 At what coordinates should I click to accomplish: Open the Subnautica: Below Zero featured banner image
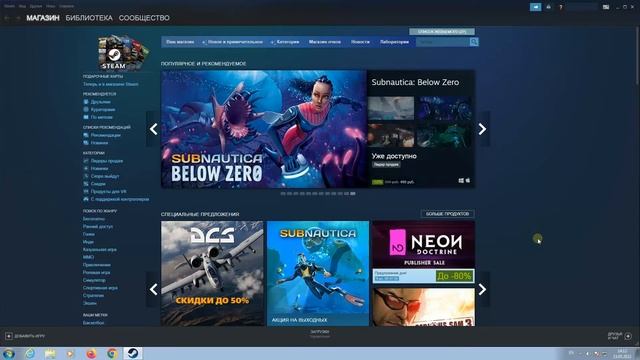tap(264, 129)
